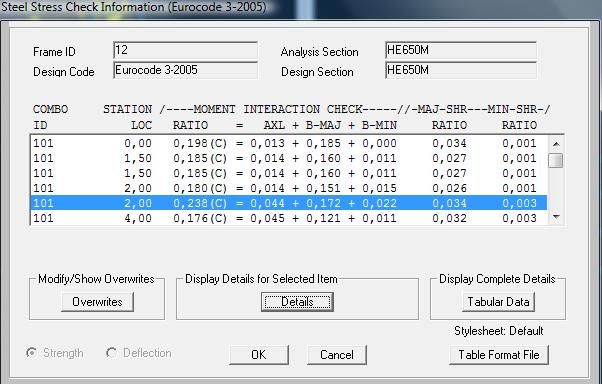The width and height of the screenshot is (602, 384).
Task: Select first row with station 1,50
Action: (x=289, y=158)
